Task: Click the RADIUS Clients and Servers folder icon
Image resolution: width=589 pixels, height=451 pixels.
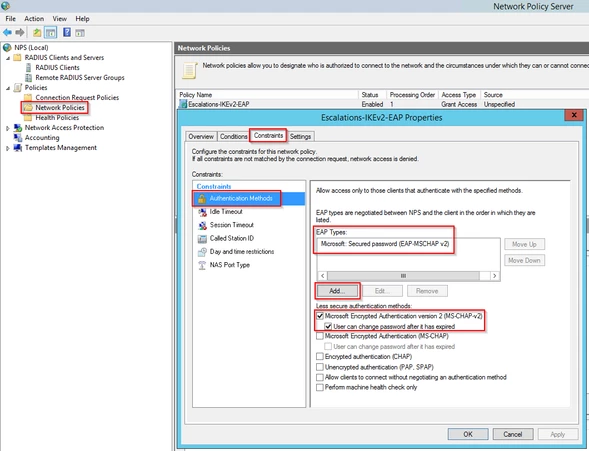Action: tap(17, 57)
